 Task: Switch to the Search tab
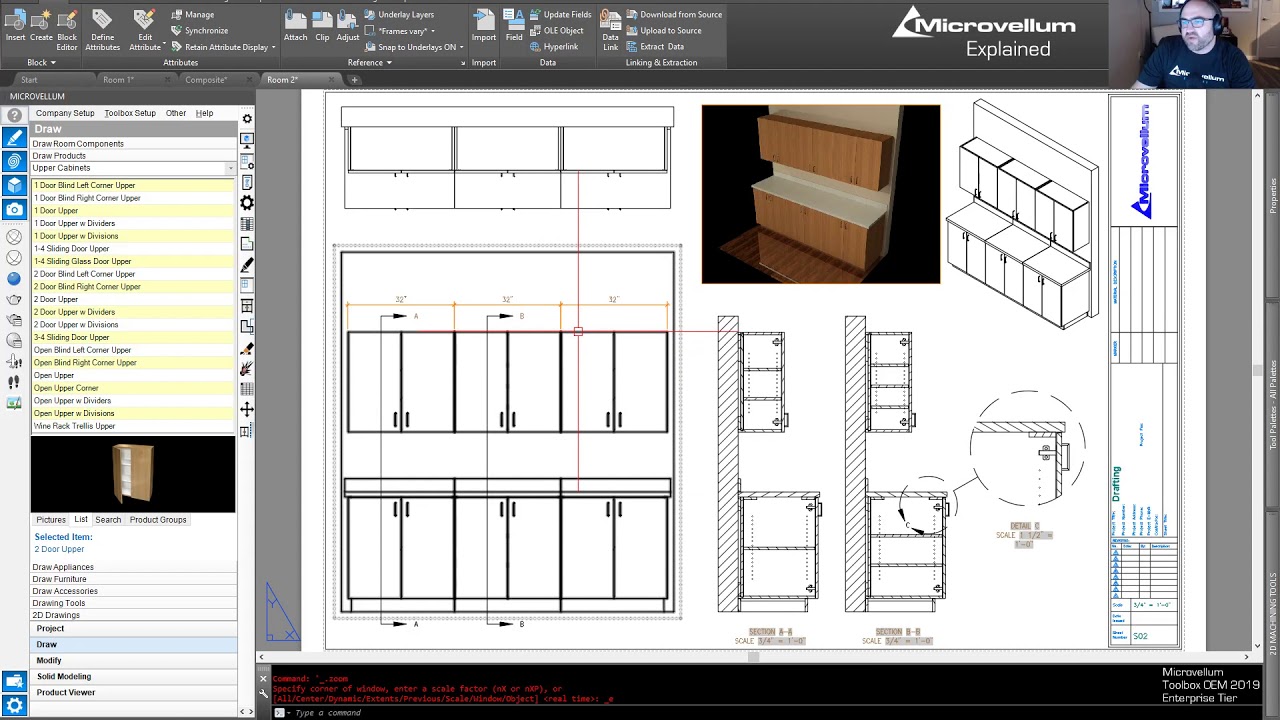[108, 520]
